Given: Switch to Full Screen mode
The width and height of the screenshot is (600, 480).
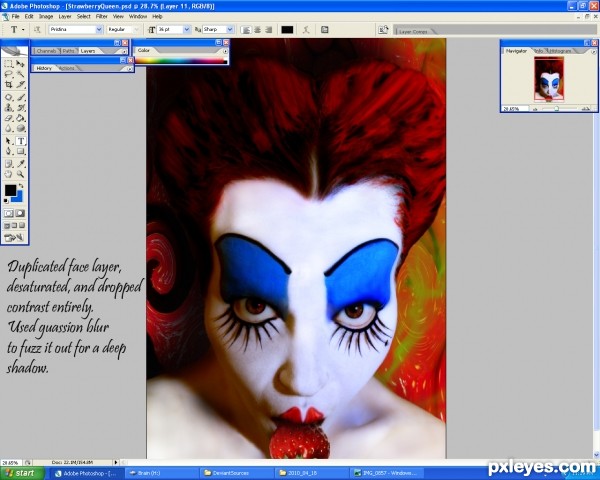Looking at the screenshot, I should click(x=22, y=225).
